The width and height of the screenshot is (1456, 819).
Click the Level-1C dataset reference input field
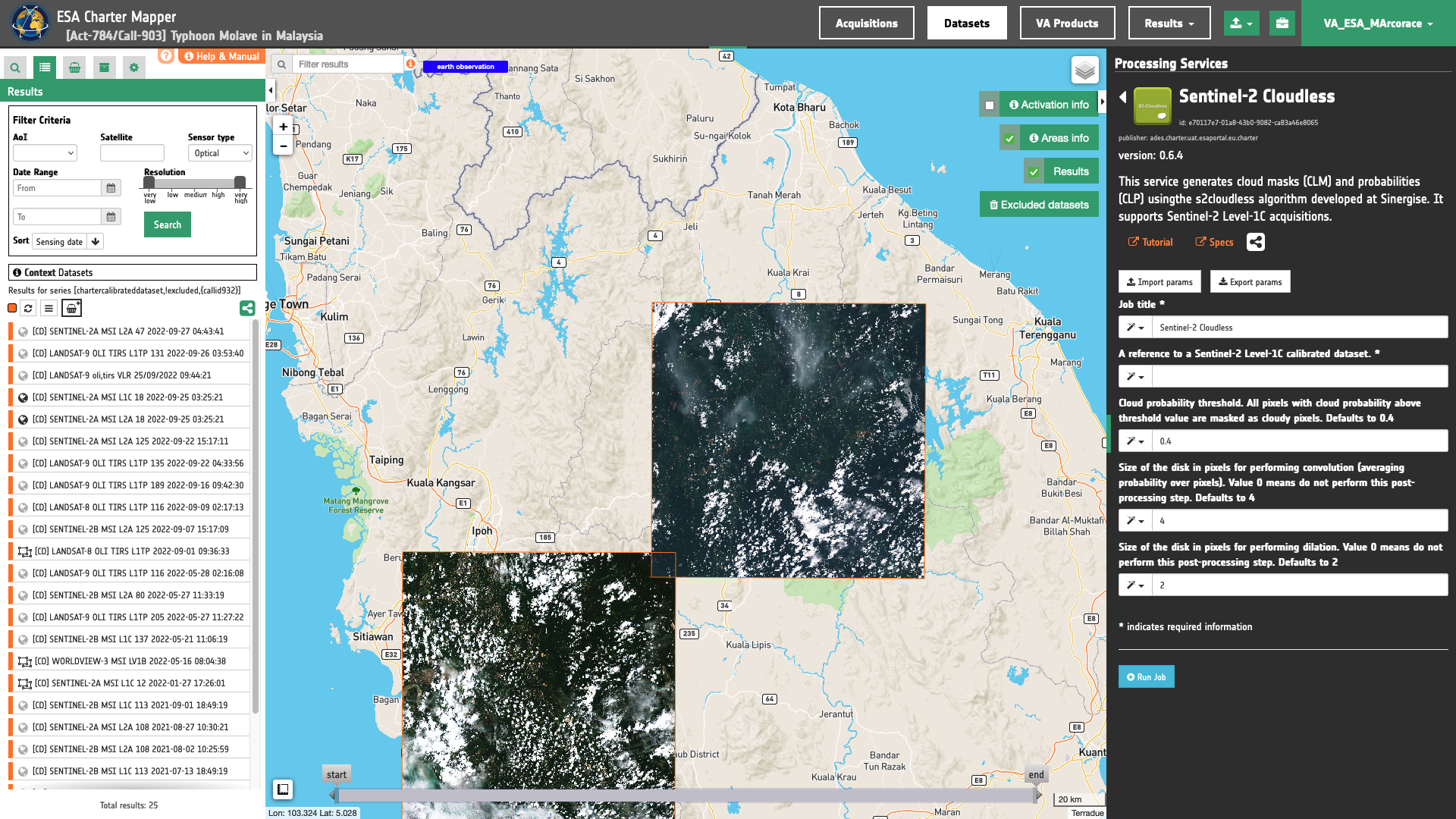(x=1300, y=377)
